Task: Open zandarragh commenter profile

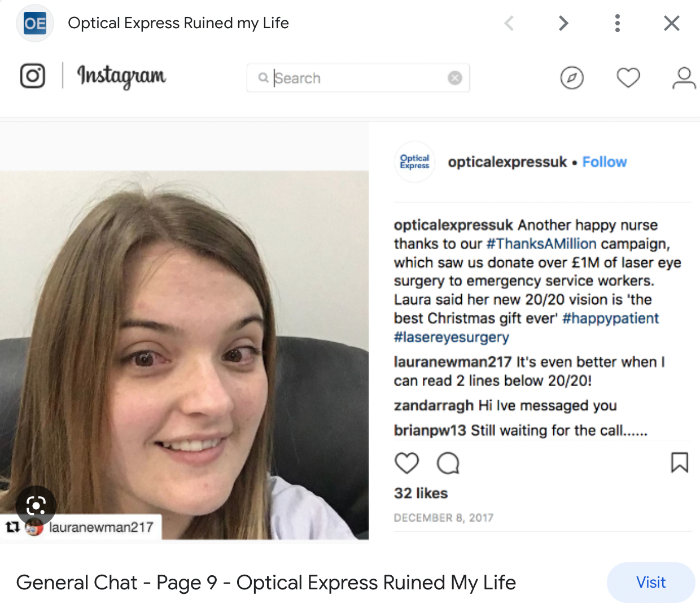Action: [433, 405]
